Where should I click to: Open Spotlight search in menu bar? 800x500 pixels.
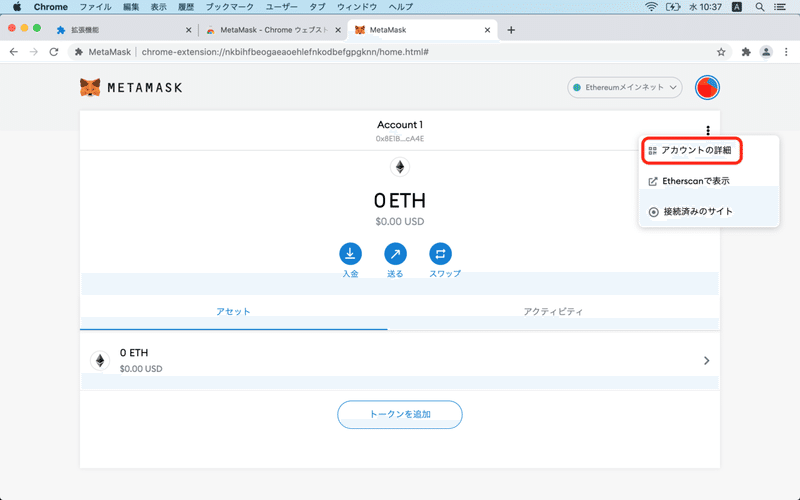760,7
